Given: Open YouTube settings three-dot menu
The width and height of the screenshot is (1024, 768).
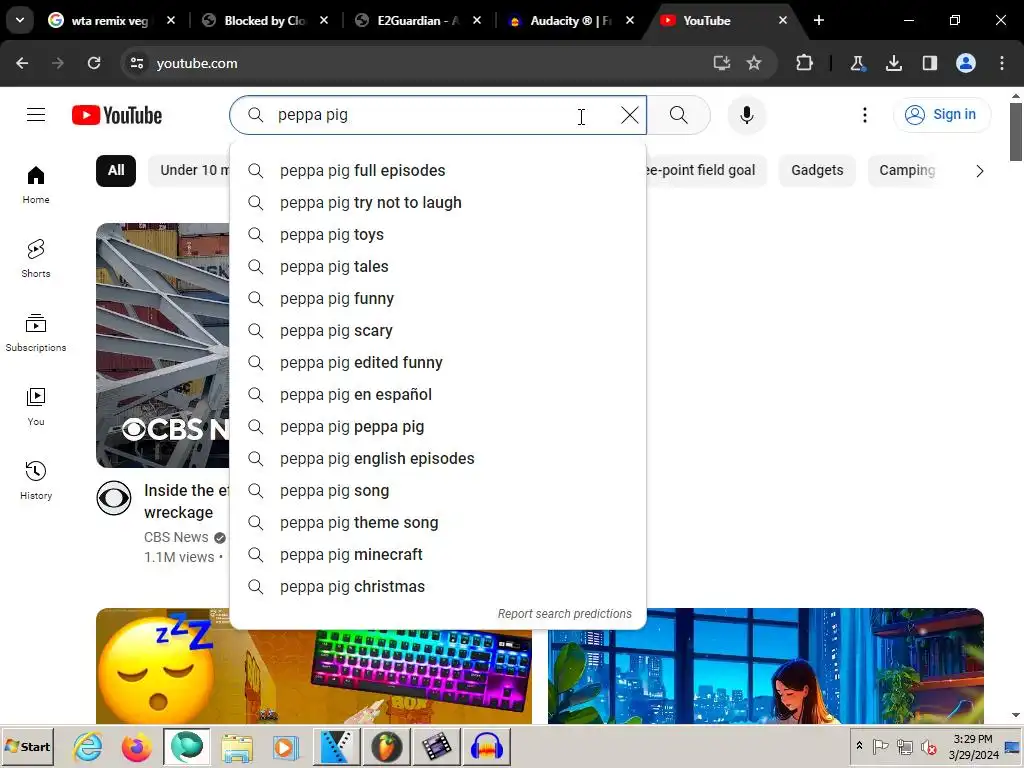Looking at the screenshot, I should tap(865, 115).
